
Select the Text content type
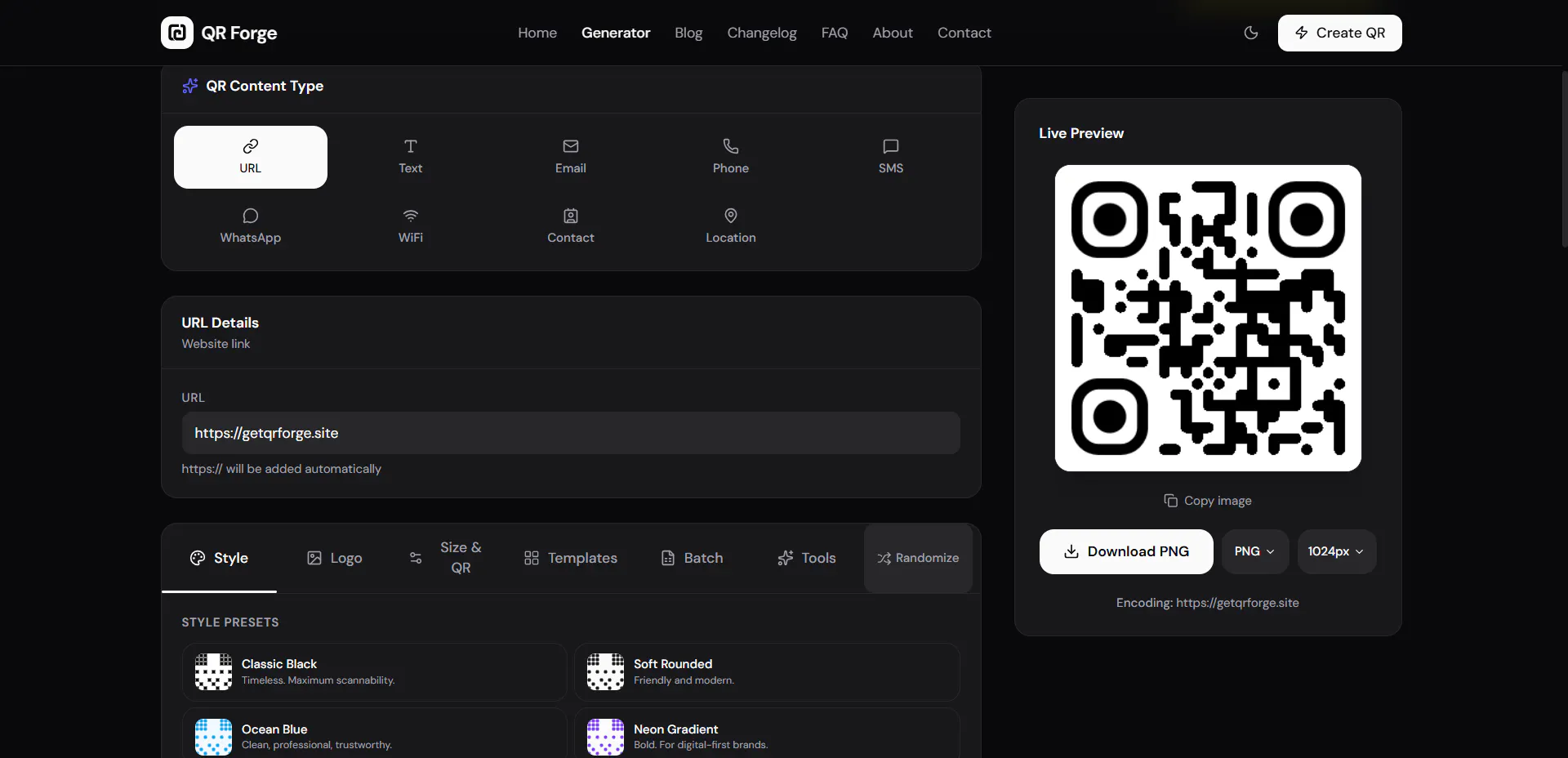411,157
